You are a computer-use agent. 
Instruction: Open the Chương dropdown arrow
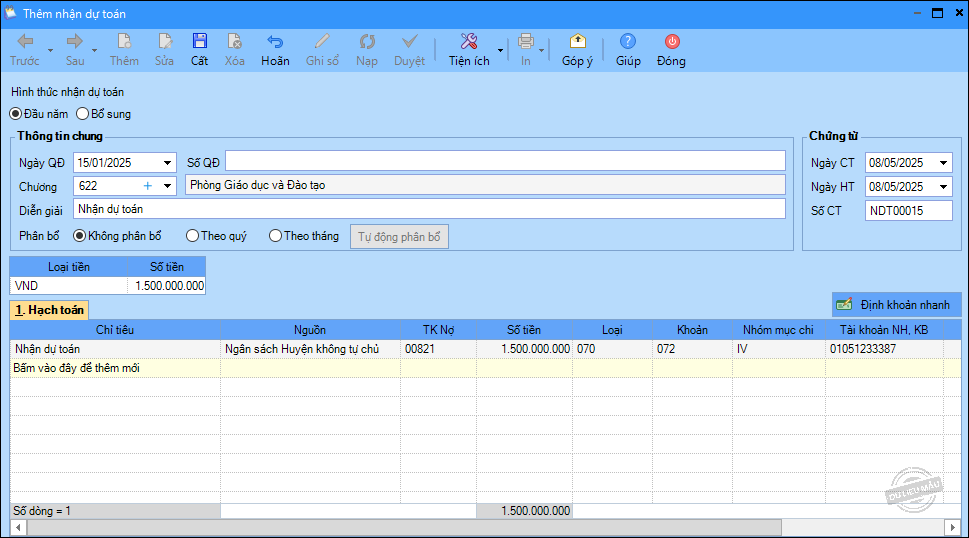167,186
